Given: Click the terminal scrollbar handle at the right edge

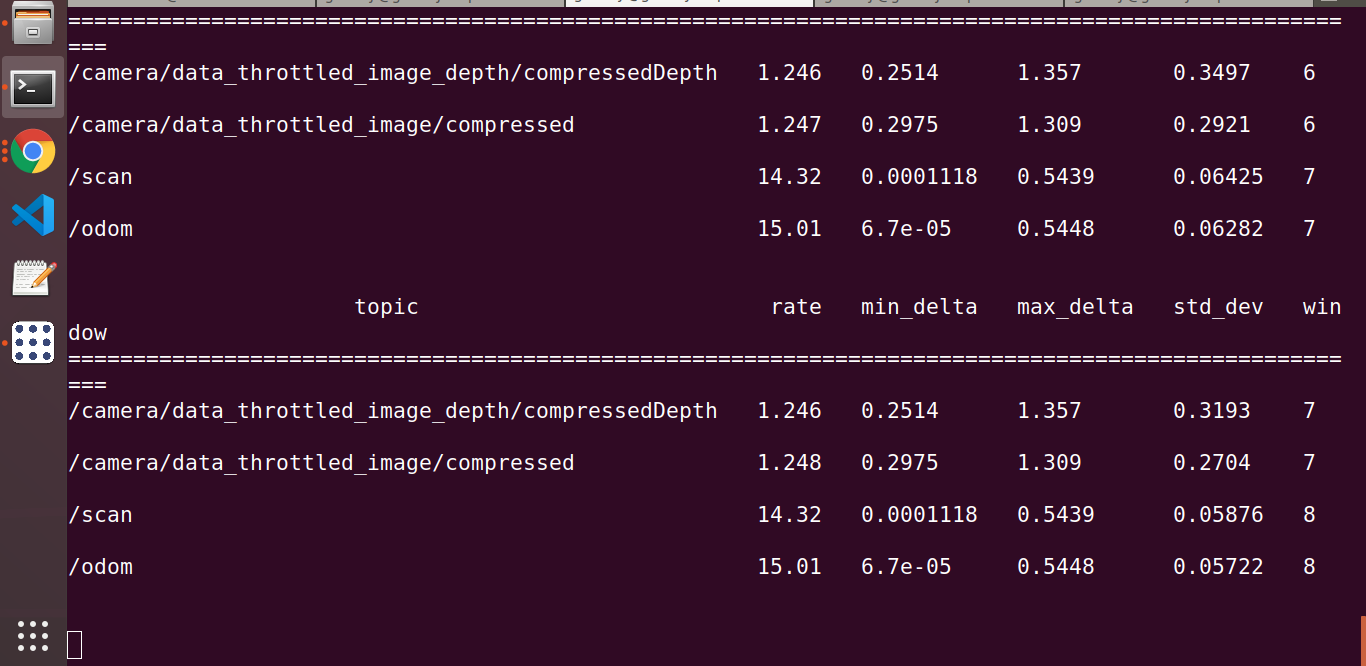Looking at the screenshot, I should click(x=1362, y=640).
